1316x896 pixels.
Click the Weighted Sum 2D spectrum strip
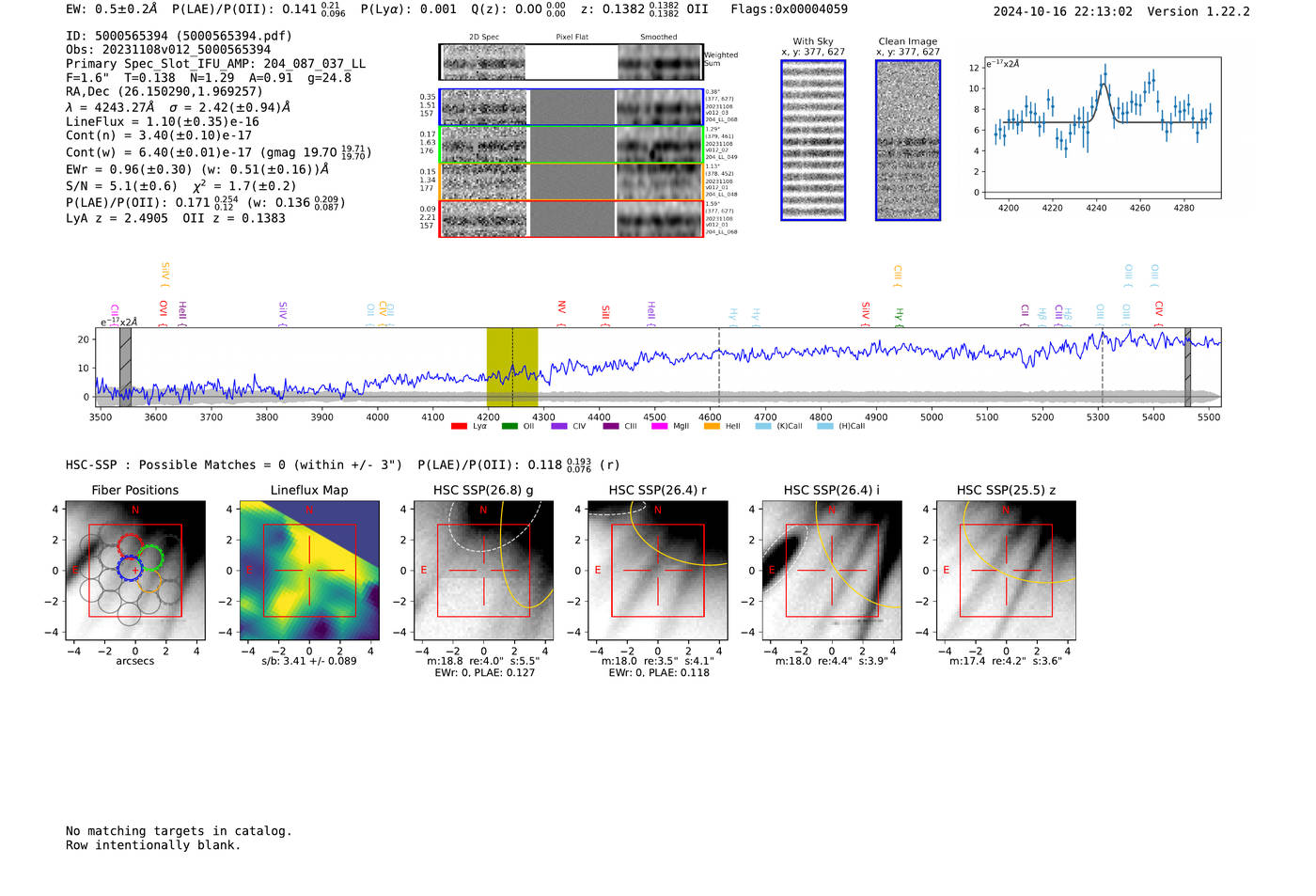coord(572,62)
